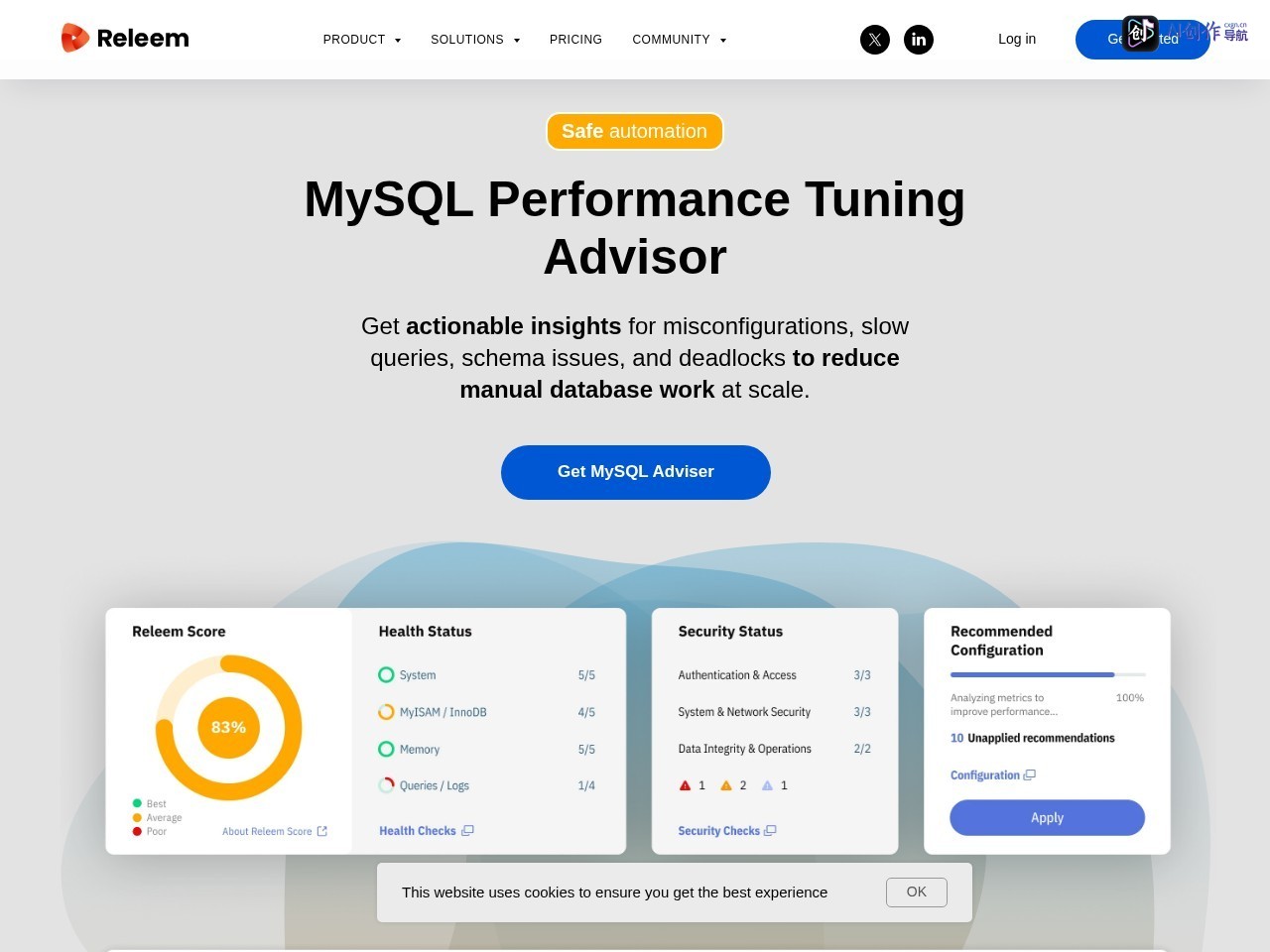Click the Releem logo
1270x952 pixels.
(x=125, y=39)
